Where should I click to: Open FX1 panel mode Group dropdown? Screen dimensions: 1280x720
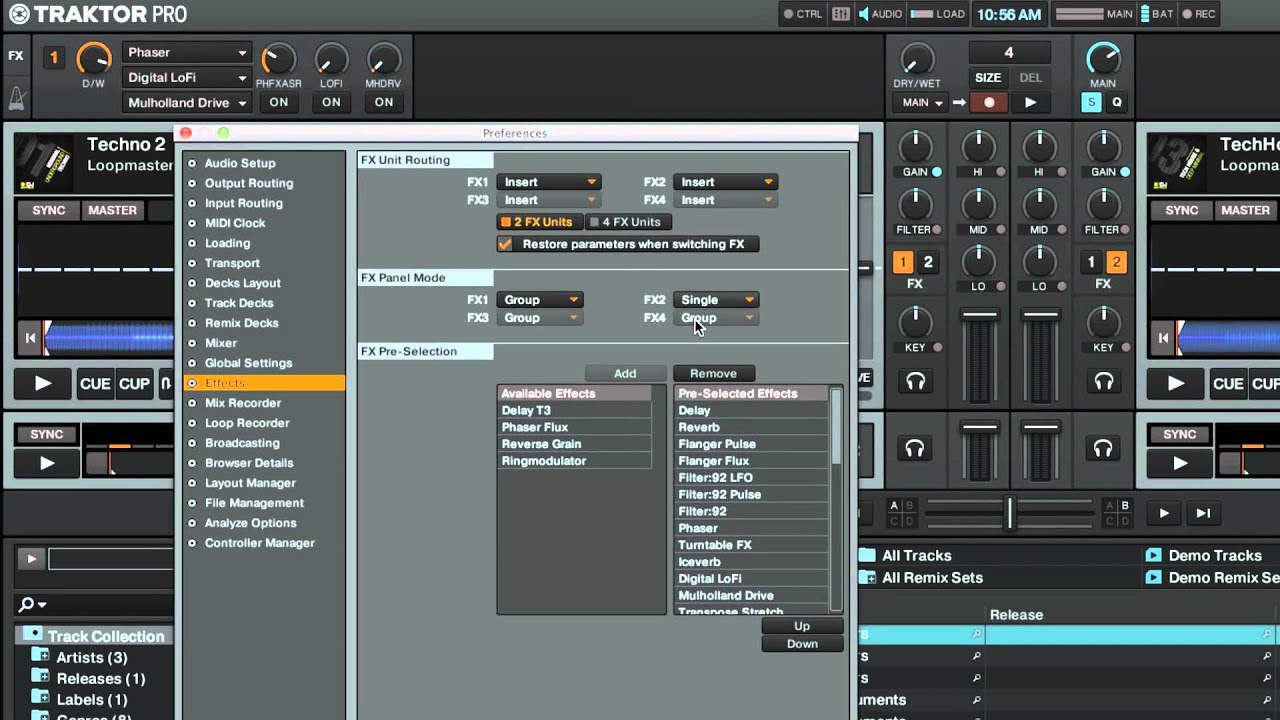(x=539, y=300)
